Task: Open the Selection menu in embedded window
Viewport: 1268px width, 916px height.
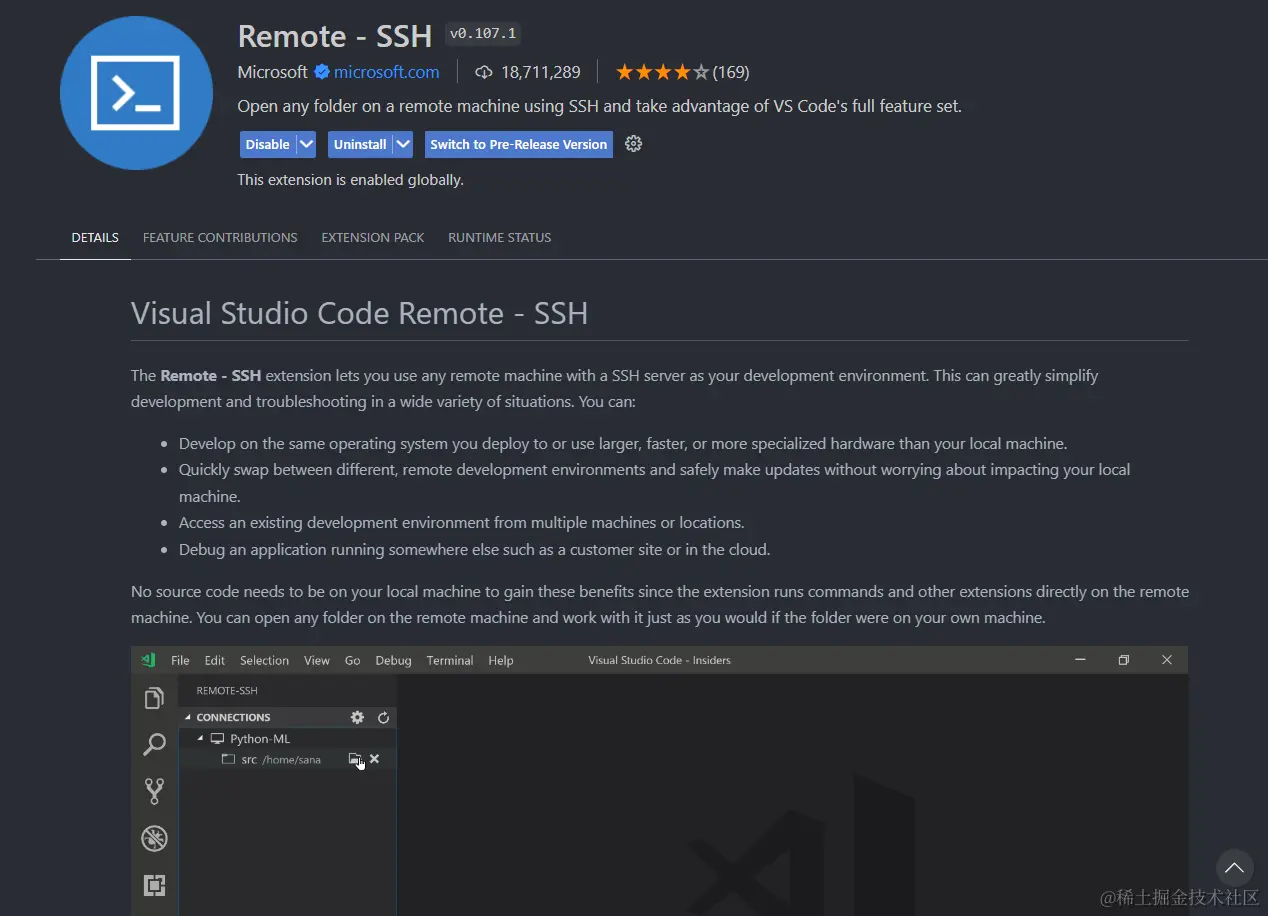Action: pyautogui.click(x=264, y=660)
